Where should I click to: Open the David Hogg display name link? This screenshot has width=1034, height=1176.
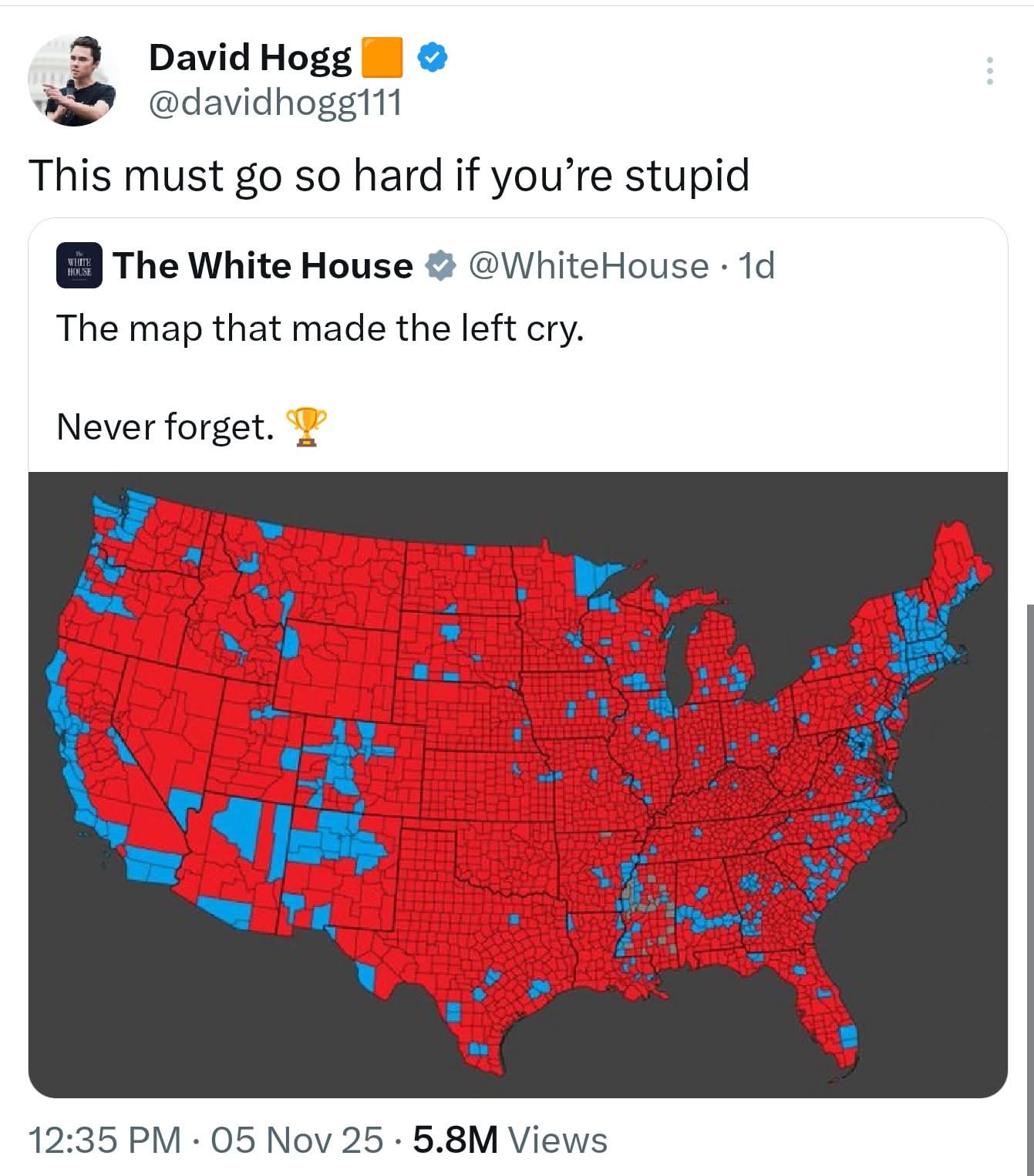click(249, 58)
